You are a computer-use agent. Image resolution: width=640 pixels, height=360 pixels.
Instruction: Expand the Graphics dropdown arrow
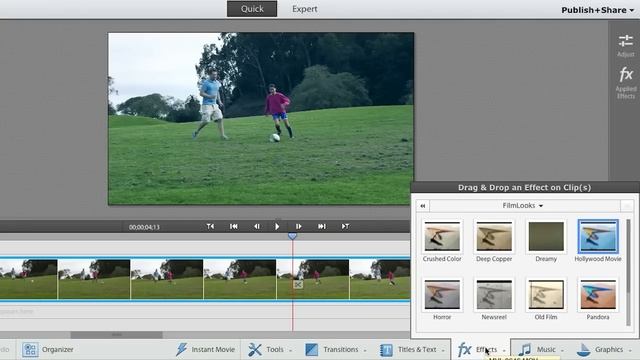point(630,351)
